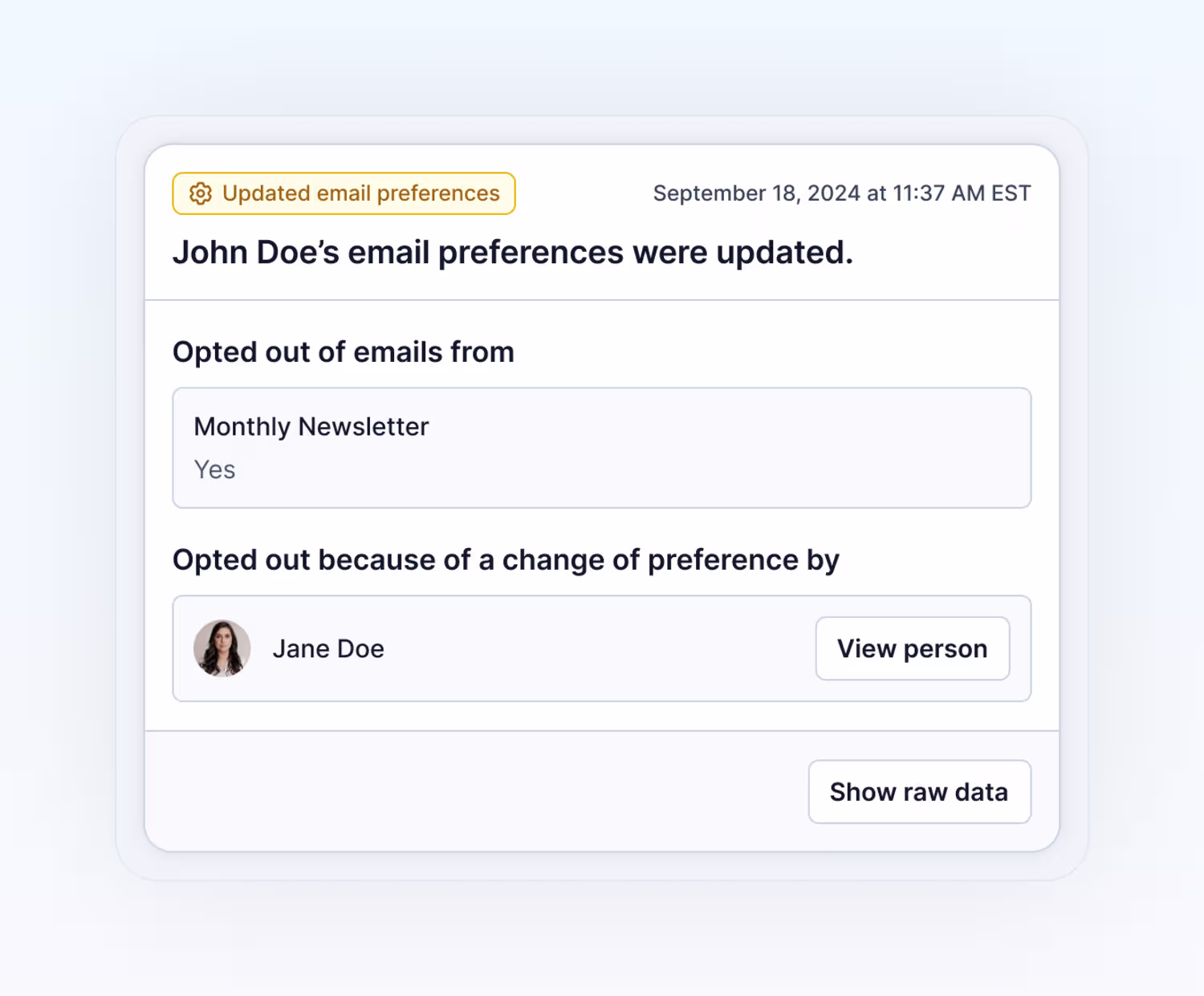Select the "Monthly Newsletter" label
Screen dimensions: 1204x996
[x=311, y=426]
